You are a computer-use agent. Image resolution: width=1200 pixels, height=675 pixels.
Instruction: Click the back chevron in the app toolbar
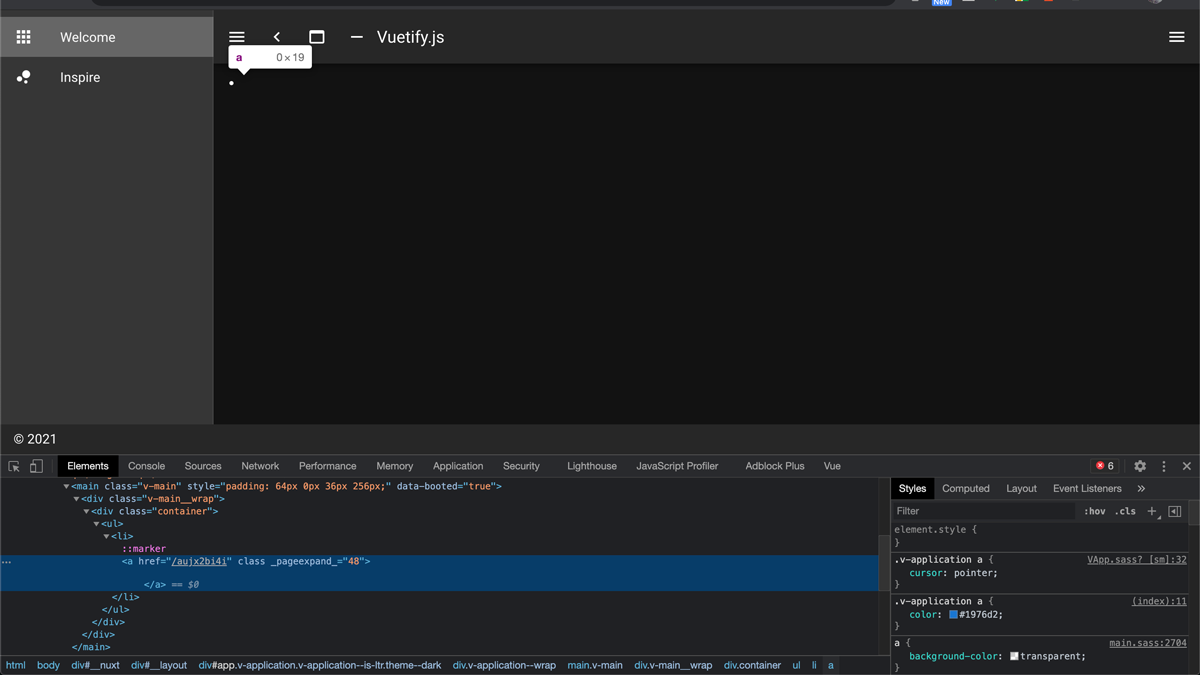pyautogui.click(x=276, y=36)
